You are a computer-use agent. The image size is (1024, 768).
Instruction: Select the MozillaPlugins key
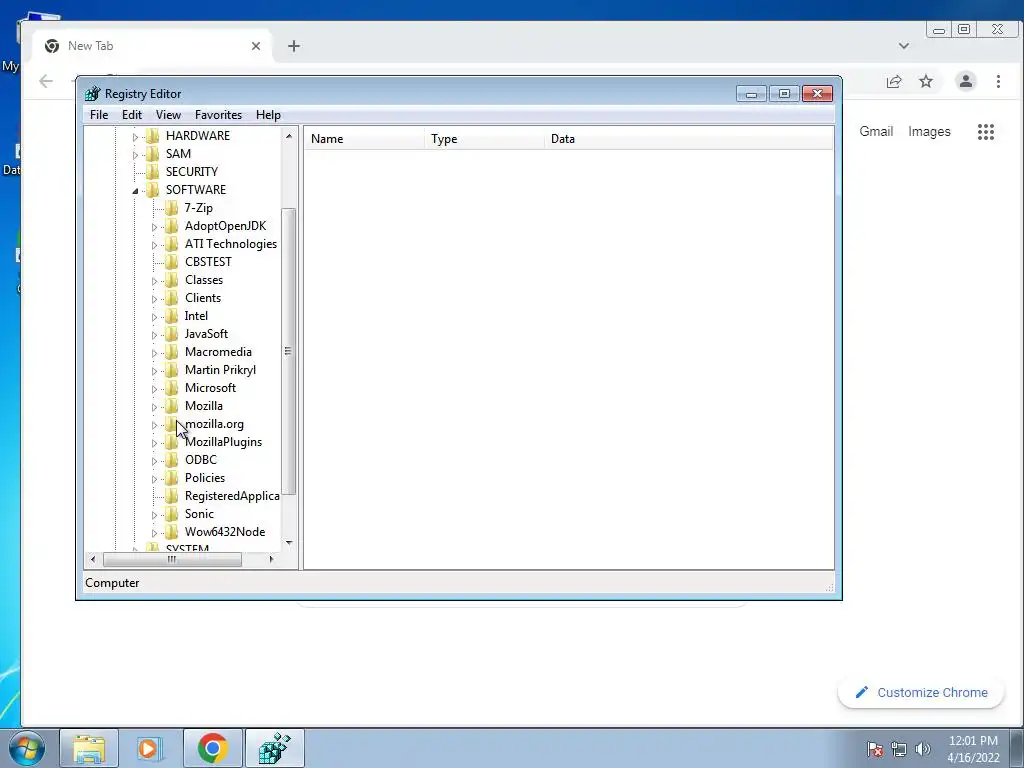(223, 442)
